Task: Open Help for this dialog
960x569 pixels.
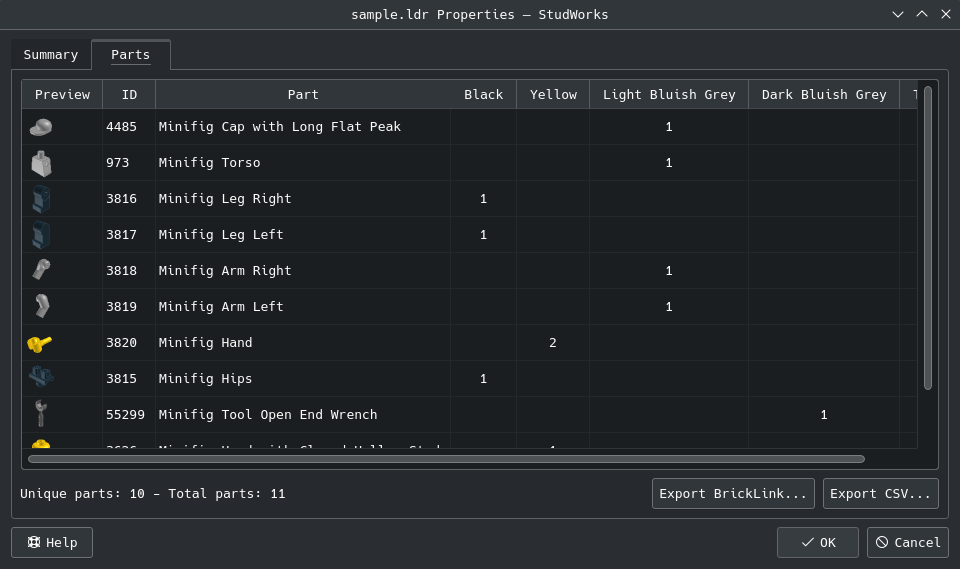Action: 52,543
